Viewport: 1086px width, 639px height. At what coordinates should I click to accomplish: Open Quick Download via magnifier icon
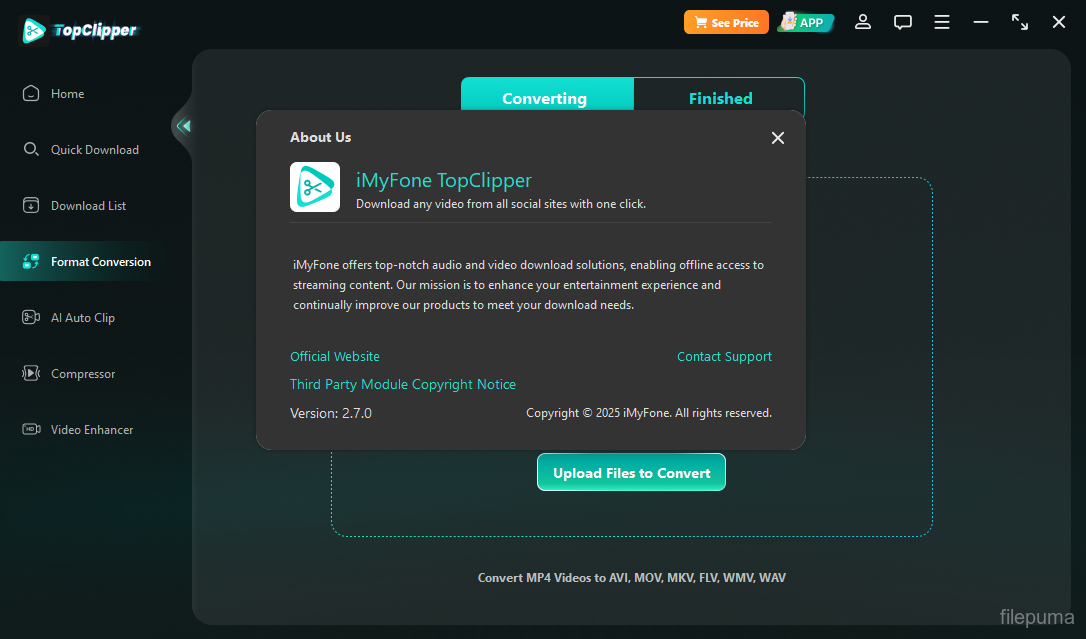[31, 150]
